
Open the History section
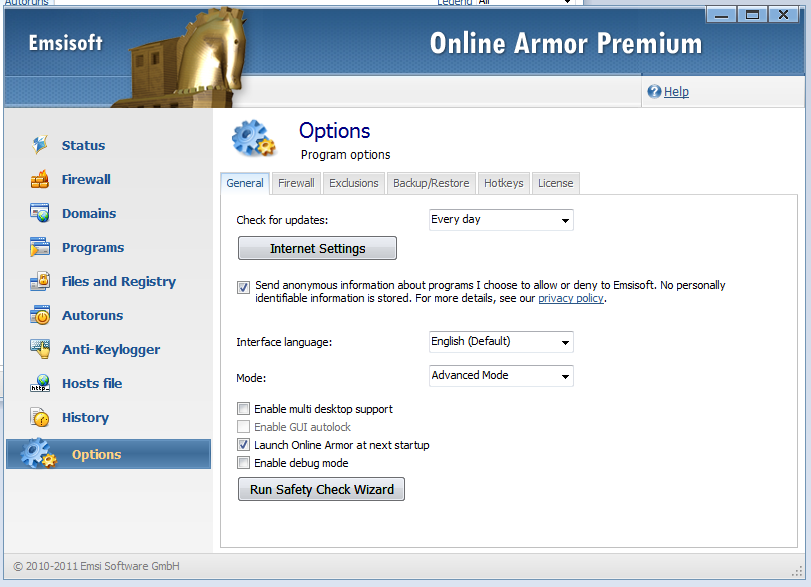point(85,417)
